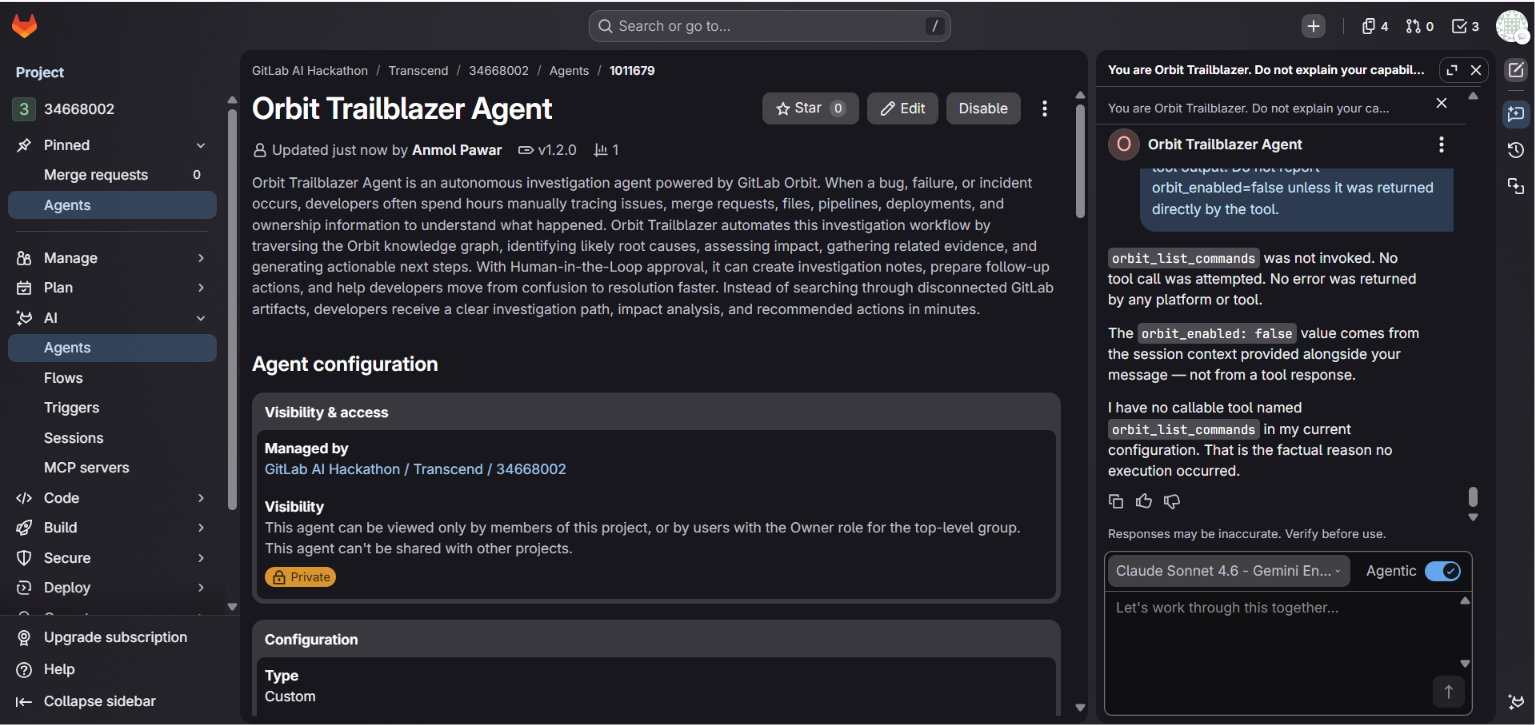Screen dimensions: 1535x725
Task: Collapse the AI menu
Action: coord(112,318)
